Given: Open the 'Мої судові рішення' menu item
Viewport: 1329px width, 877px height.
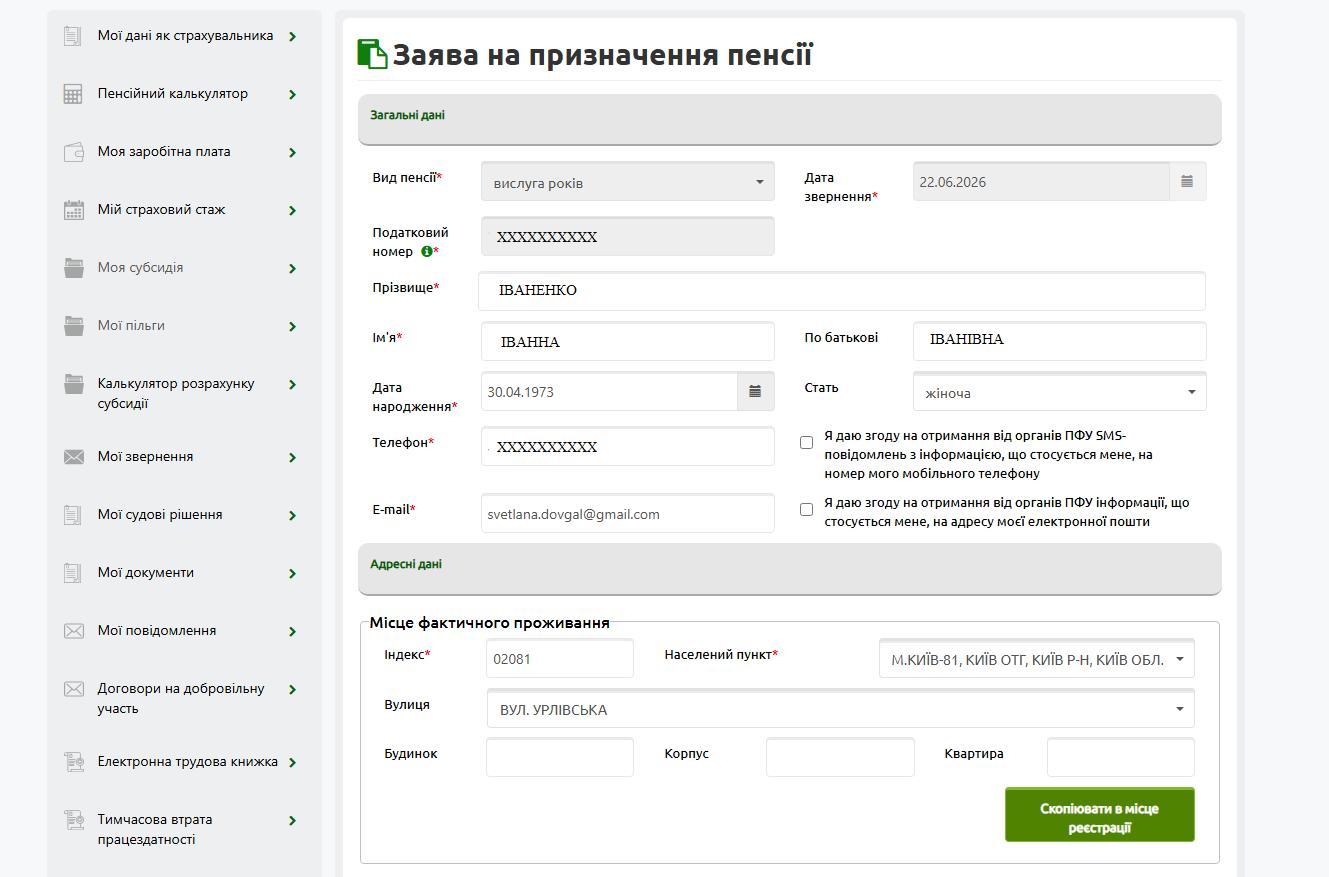Looking at the screenshot, I should [160, 515].
